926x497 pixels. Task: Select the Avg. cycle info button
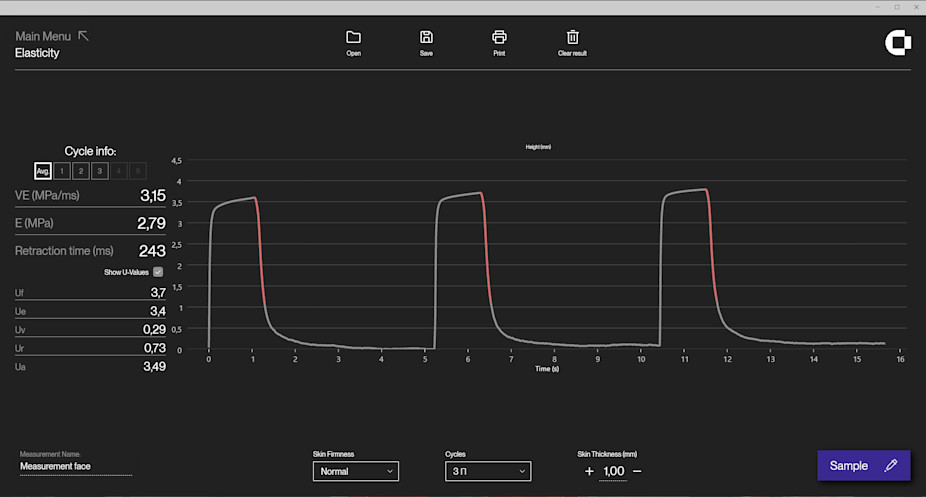click(42, 171)
